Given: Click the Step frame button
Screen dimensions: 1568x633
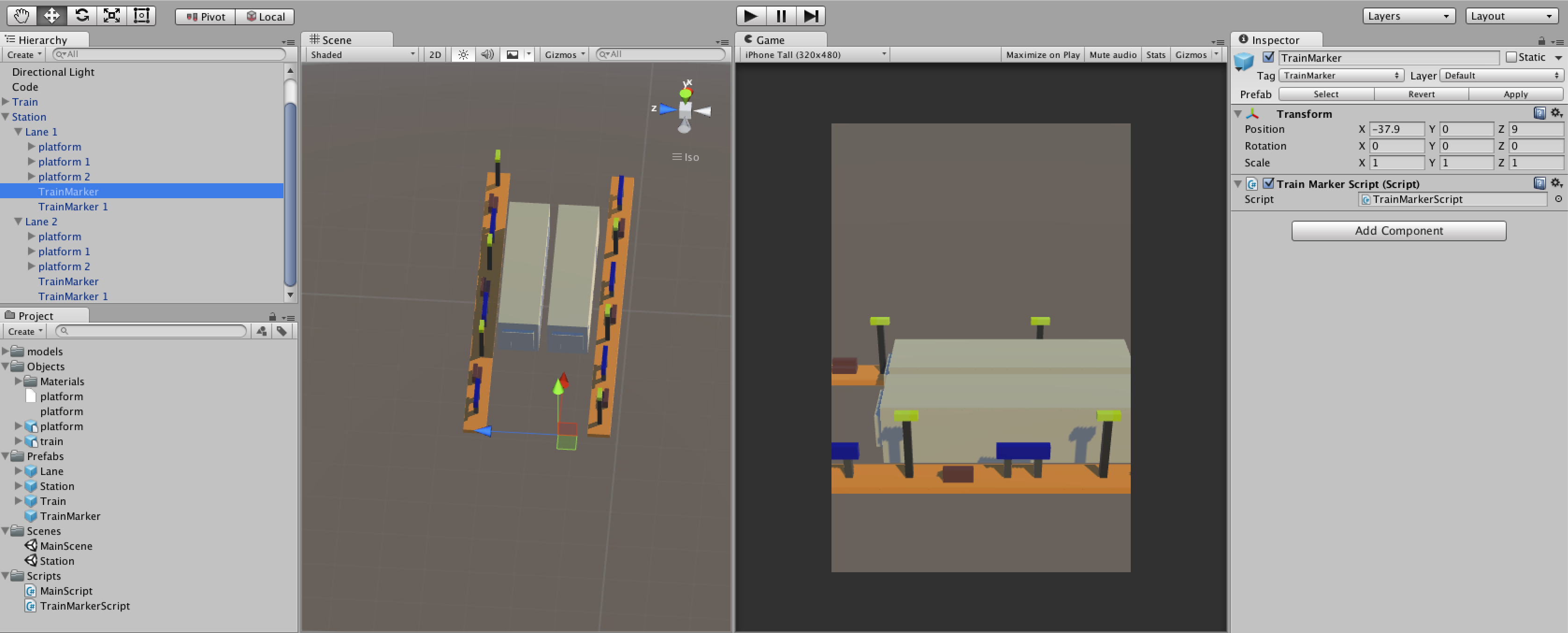Looking at the screenshot, I should pos(811,16).
